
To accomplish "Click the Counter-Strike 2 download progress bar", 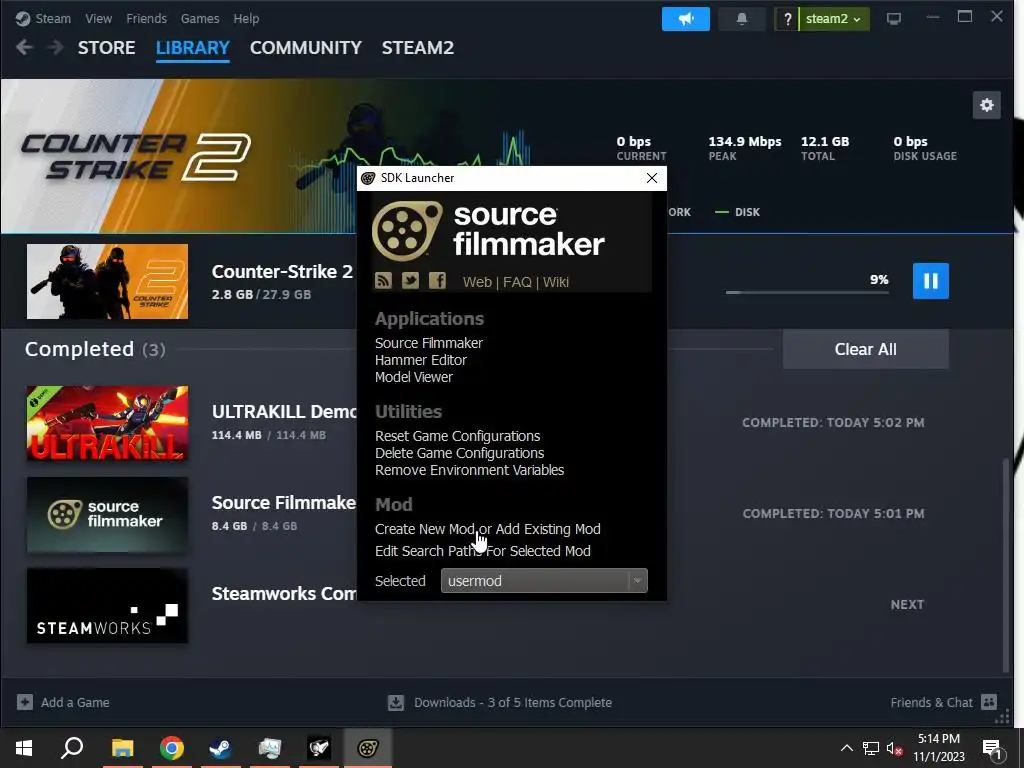I will [807, 293].
